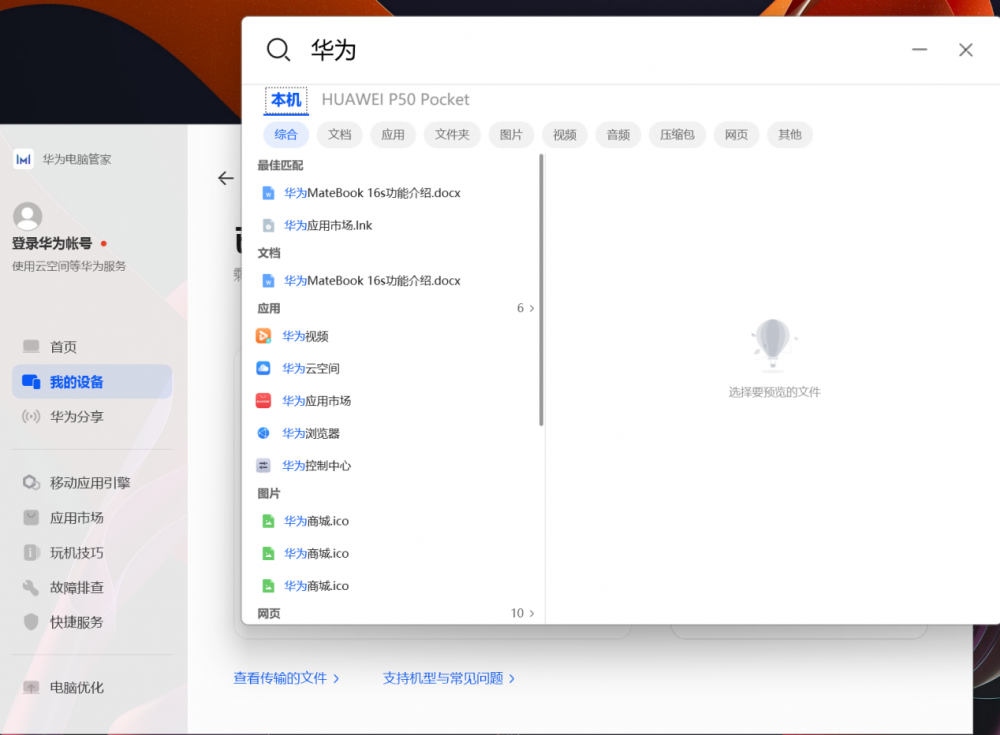
Task: Click the 支持机型与常见问题 link
Action: click(x=449, y=678)
